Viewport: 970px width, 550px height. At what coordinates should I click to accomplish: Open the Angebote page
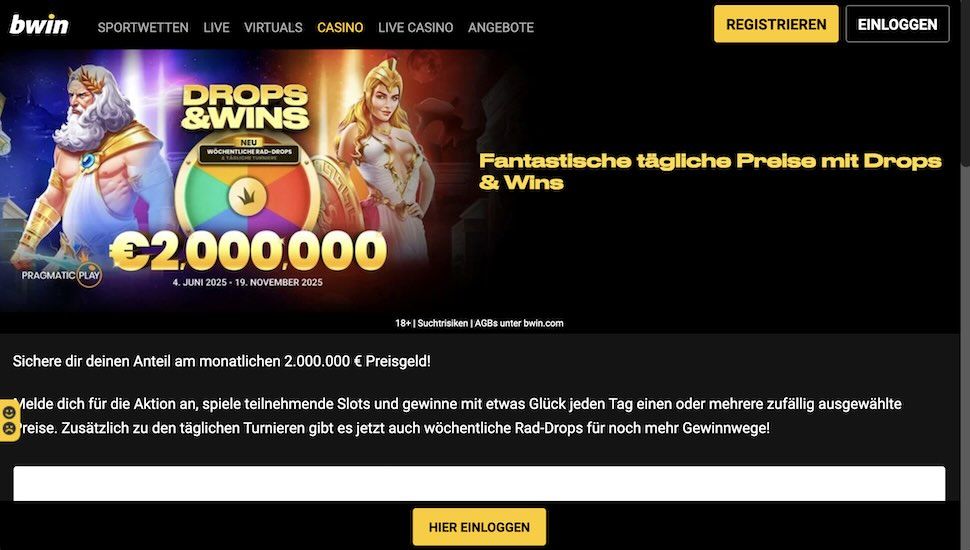pos(501,27)
